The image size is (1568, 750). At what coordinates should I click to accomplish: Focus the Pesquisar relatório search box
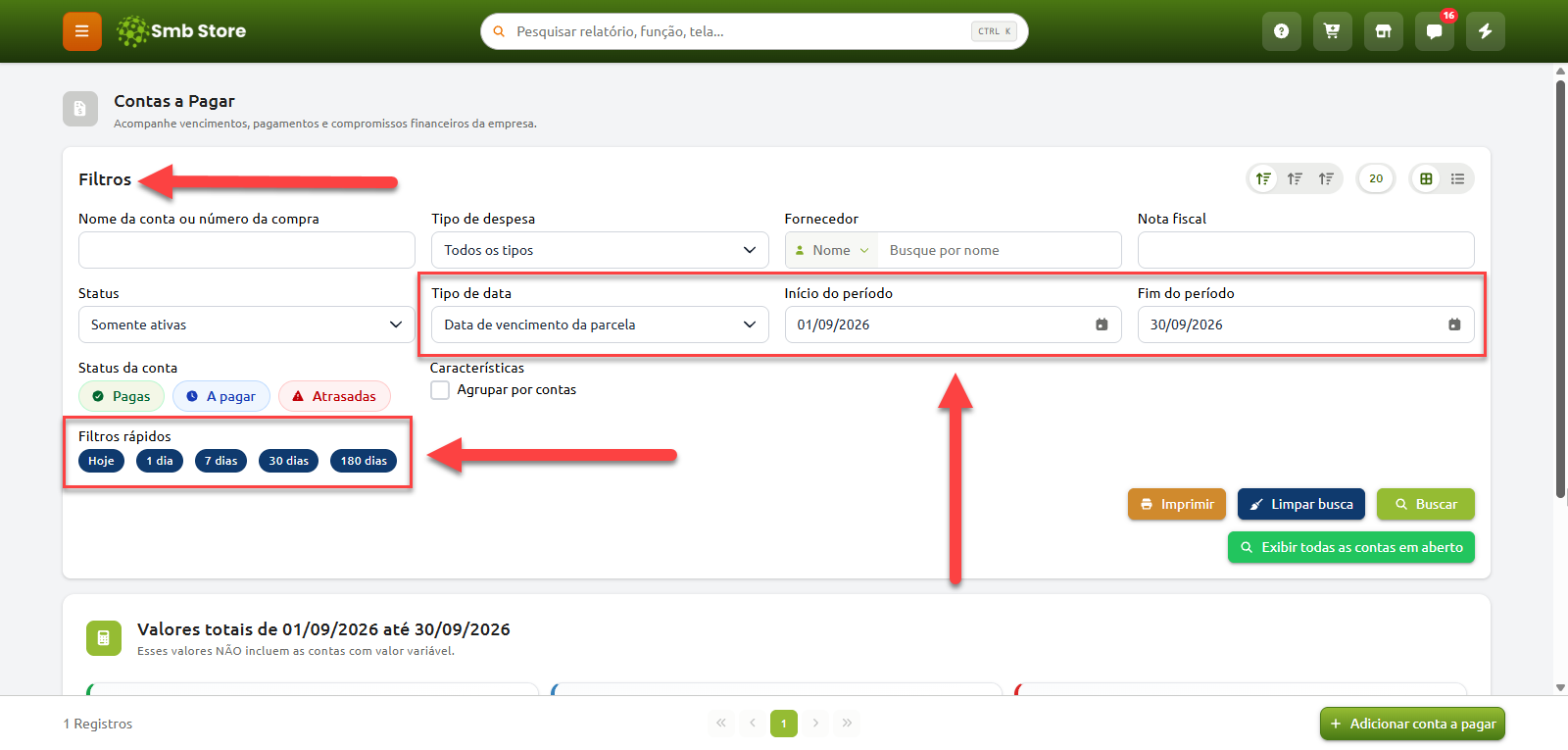[x=755, y=31]
